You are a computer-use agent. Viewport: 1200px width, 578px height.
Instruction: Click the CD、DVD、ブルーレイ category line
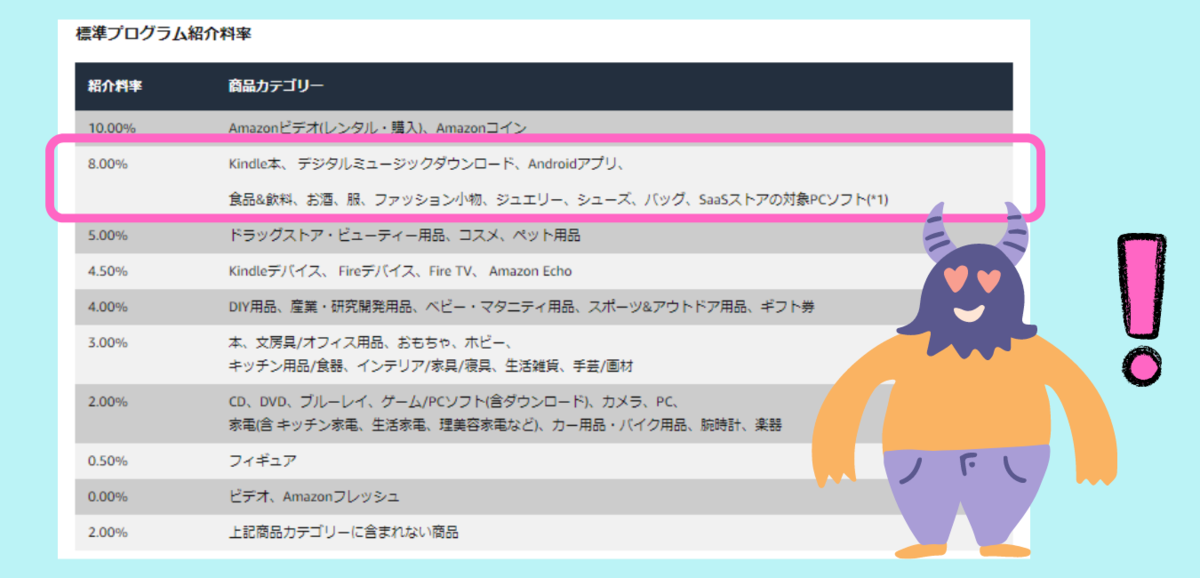click(454, 402)
